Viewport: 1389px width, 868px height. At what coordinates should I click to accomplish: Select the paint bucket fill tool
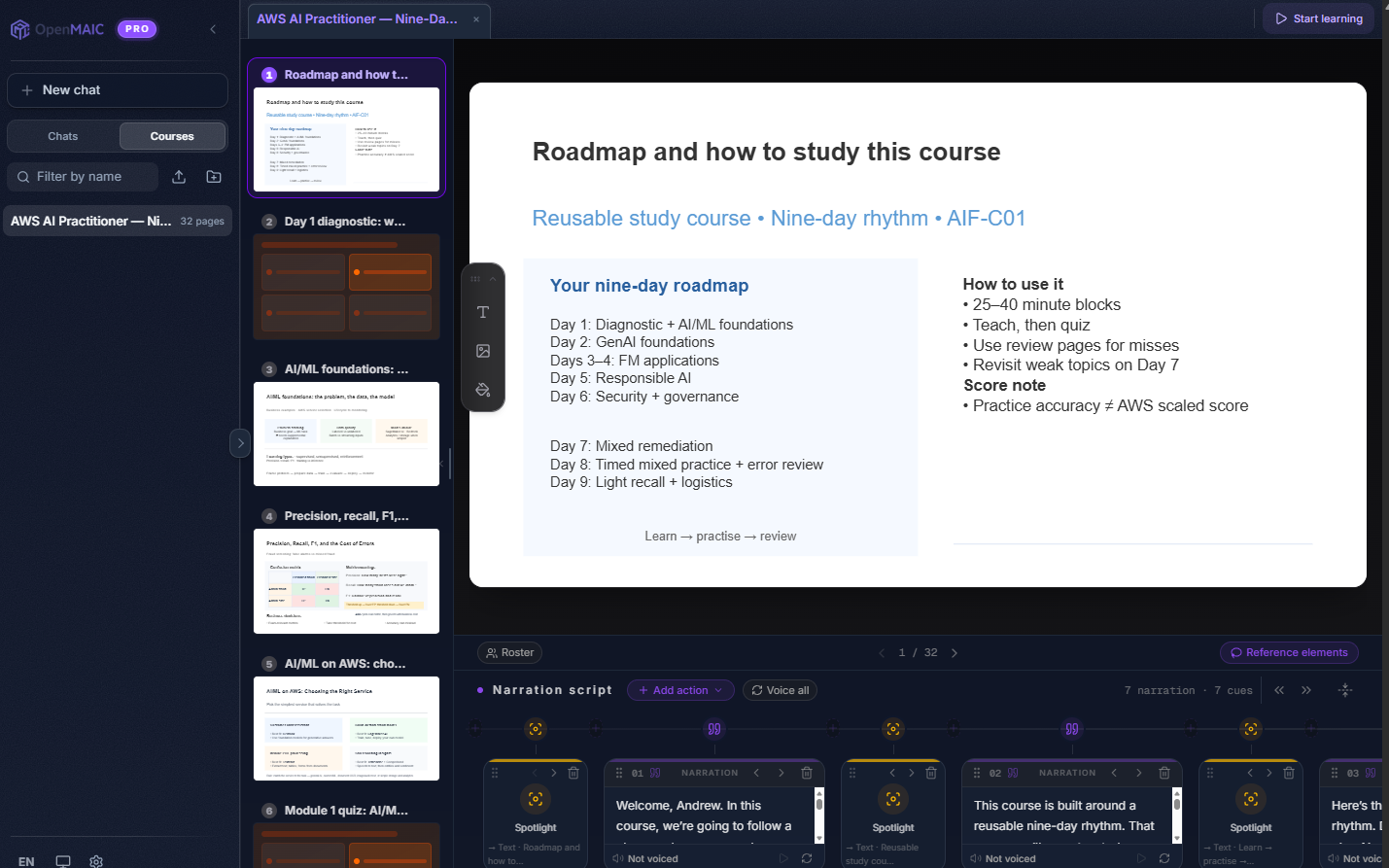click(483, 390)
